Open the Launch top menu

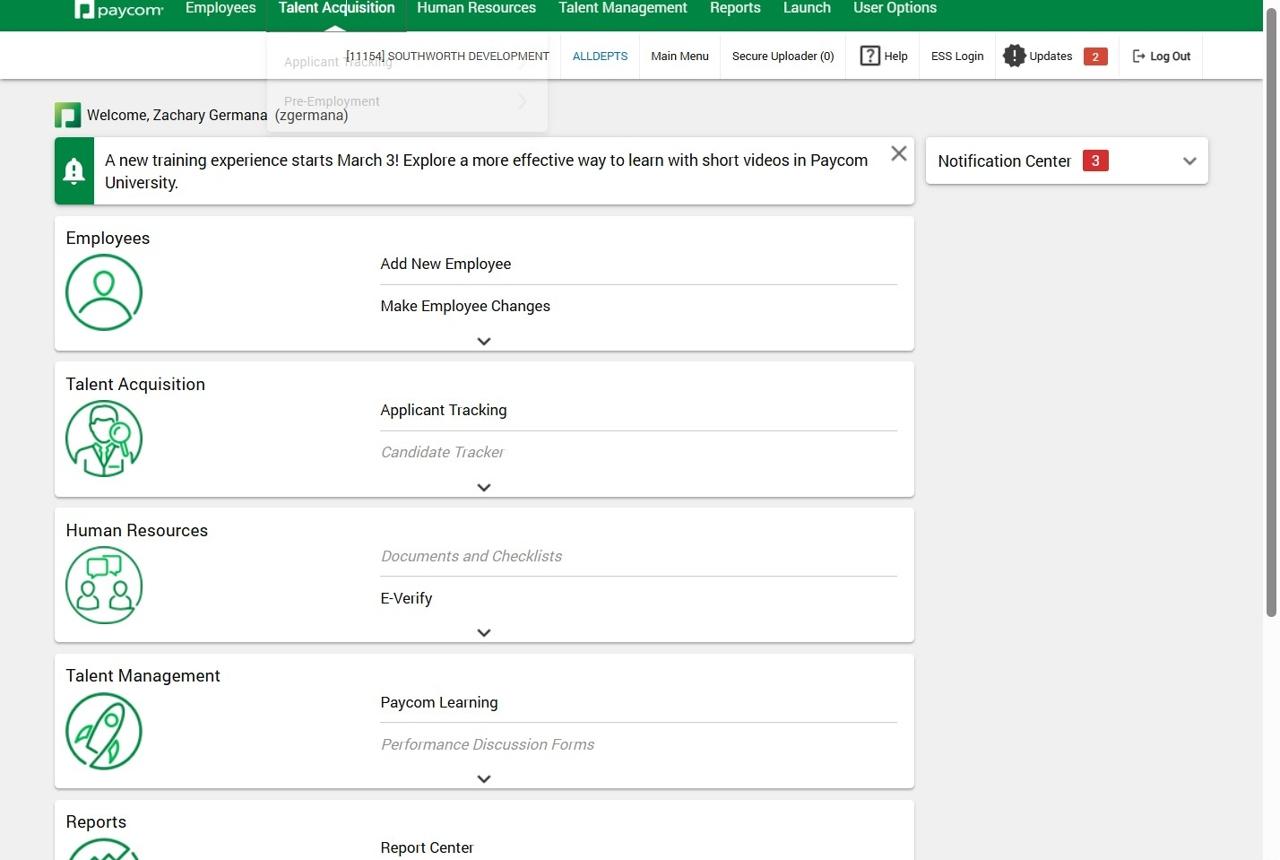click(807, 8)
